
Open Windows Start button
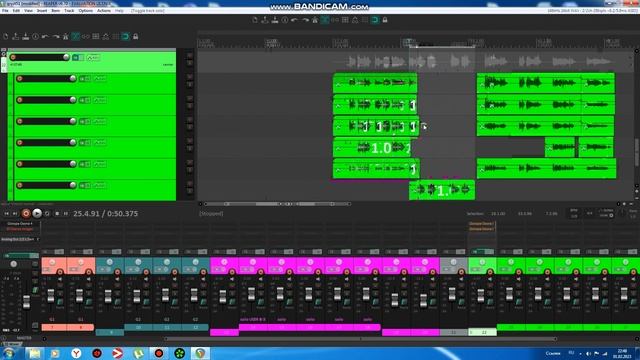9,353
